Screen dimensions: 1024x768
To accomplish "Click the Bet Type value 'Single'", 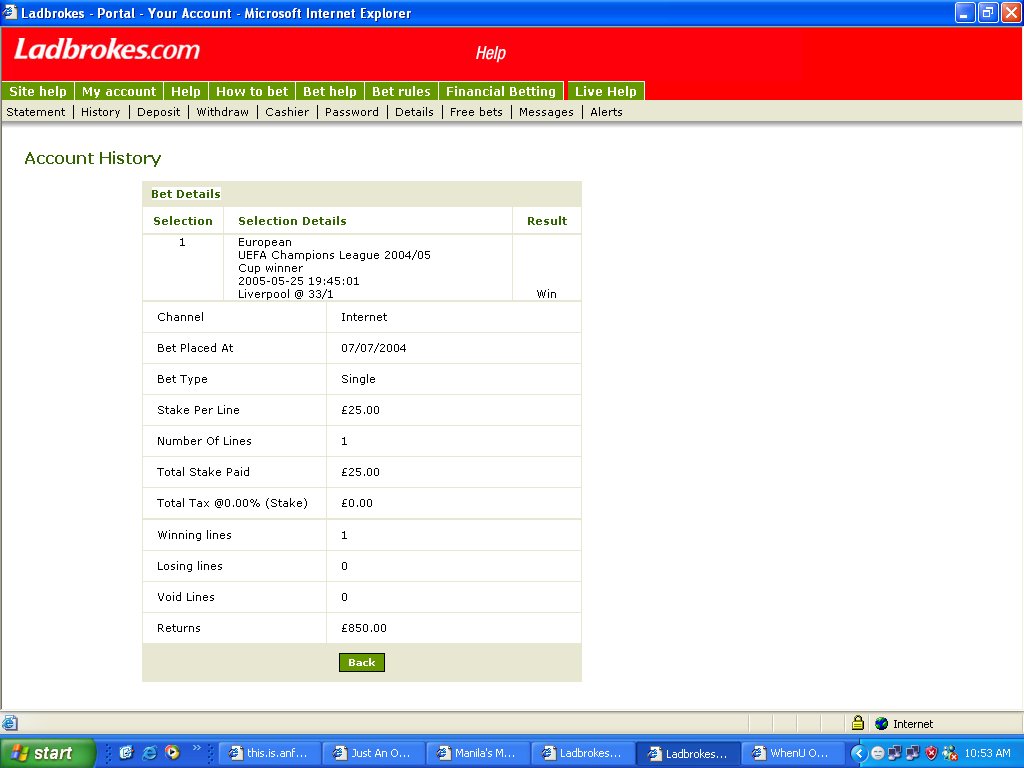I will 359,379.
